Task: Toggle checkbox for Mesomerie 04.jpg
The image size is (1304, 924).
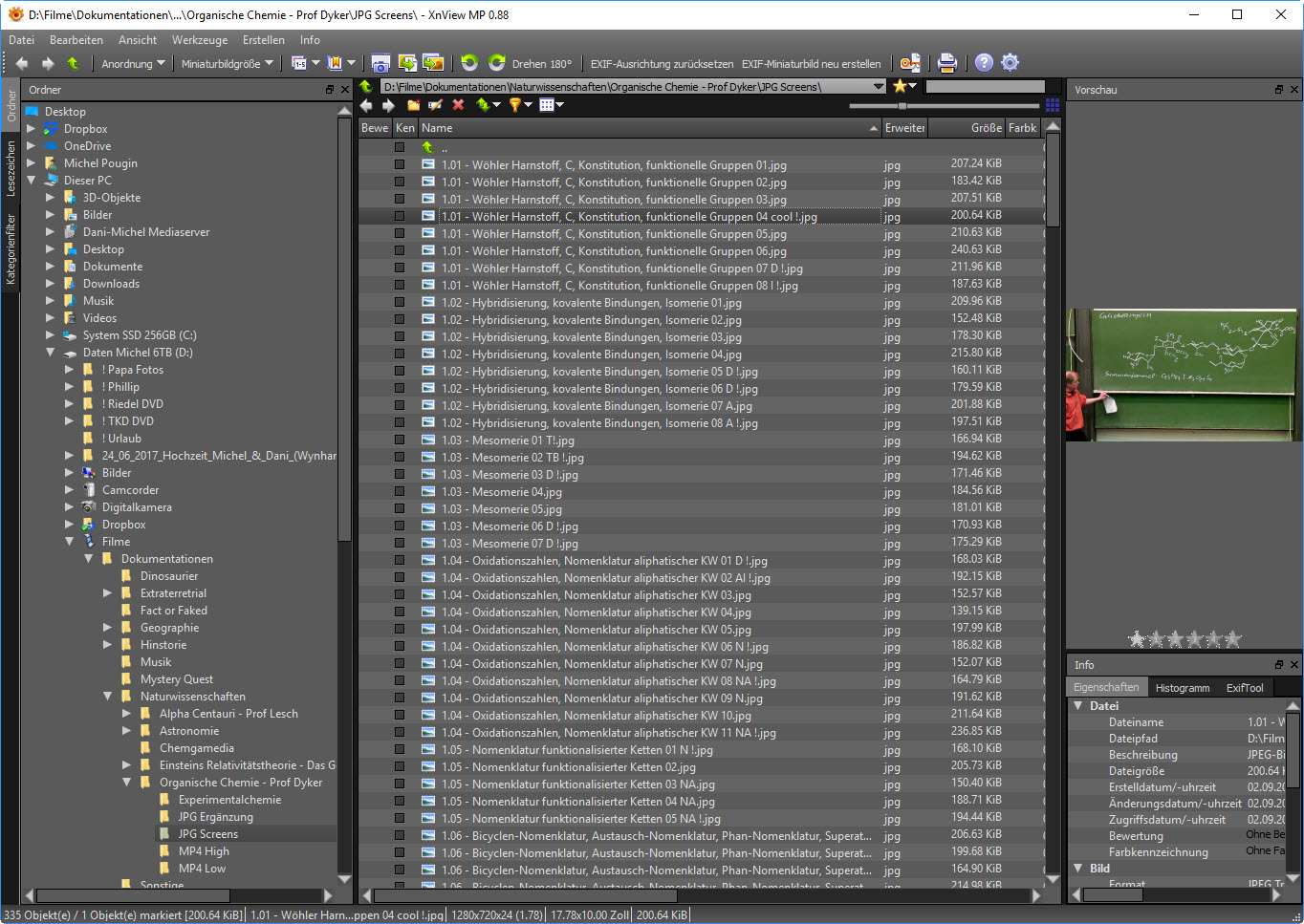Action: click(x=400, y=491)
